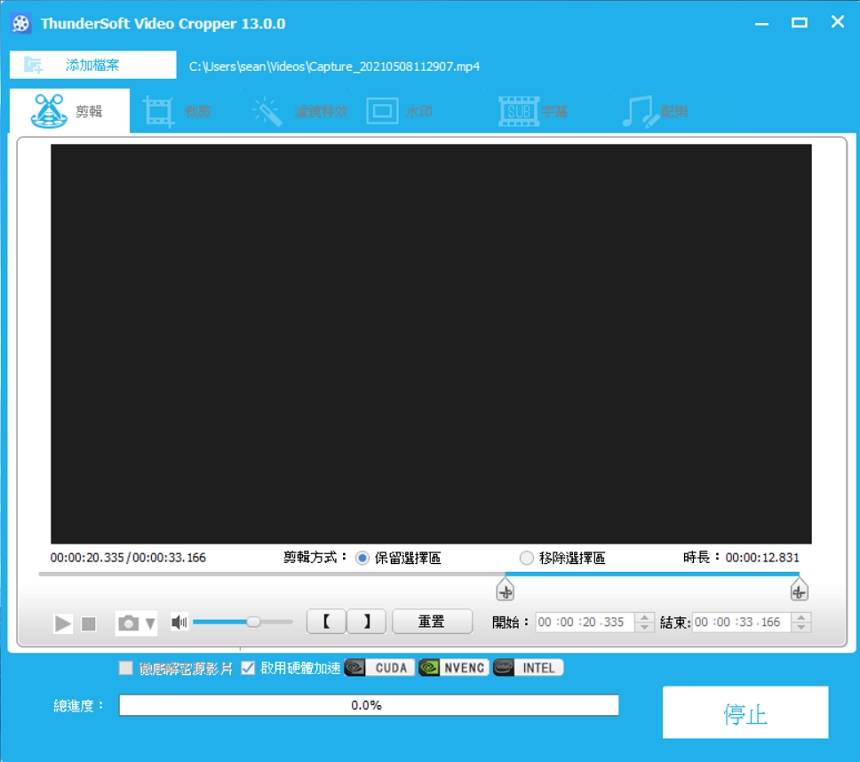Select the 移除選擇區 radio button

coord(526,558)
